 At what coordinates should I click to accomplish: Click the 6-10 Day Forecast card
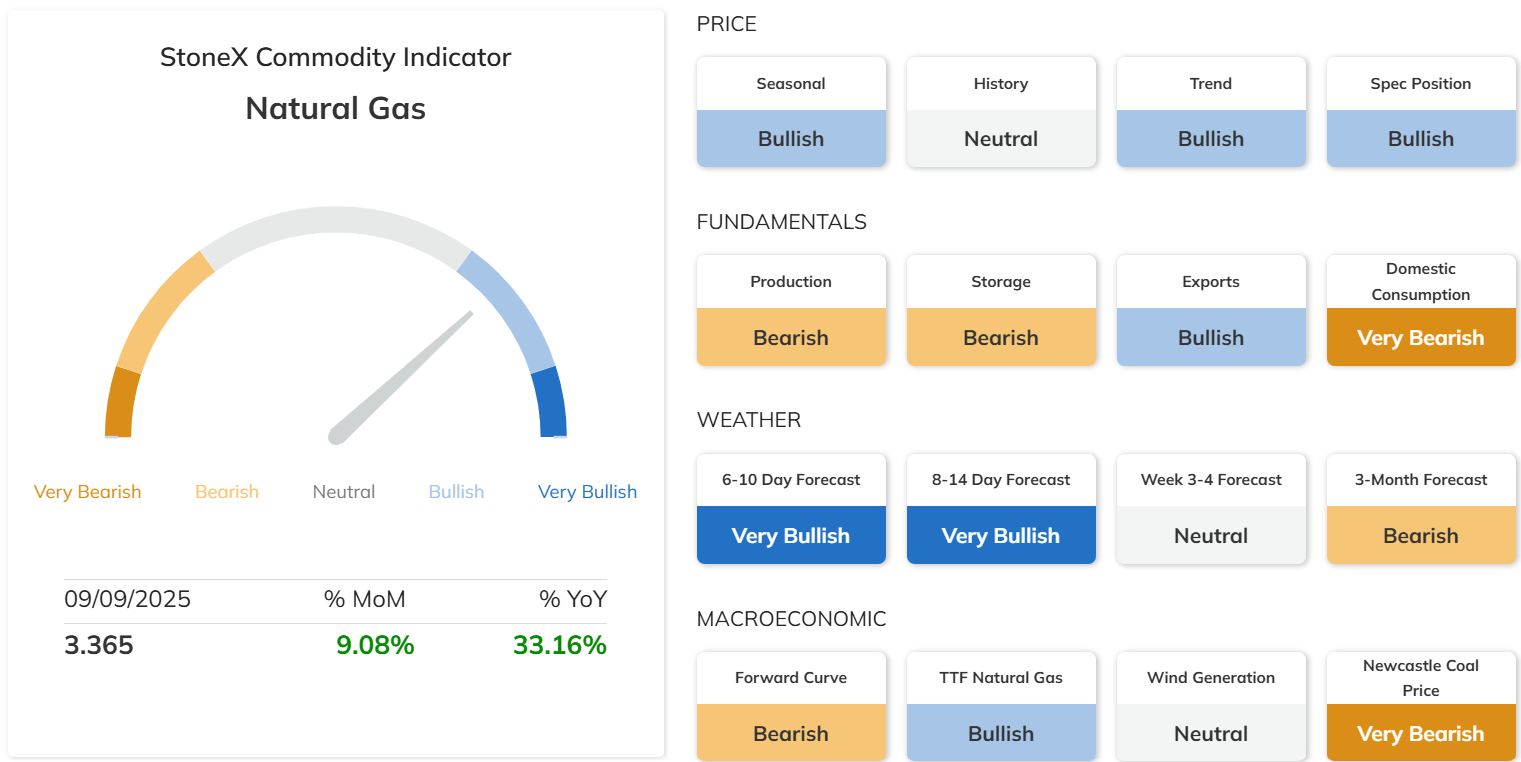pyautogui.click(x=791, y=508)
